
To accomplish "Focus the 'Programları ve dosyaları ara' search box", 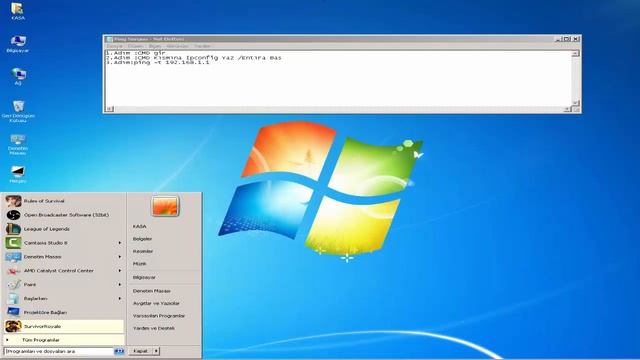I will [x=58, y=351].
